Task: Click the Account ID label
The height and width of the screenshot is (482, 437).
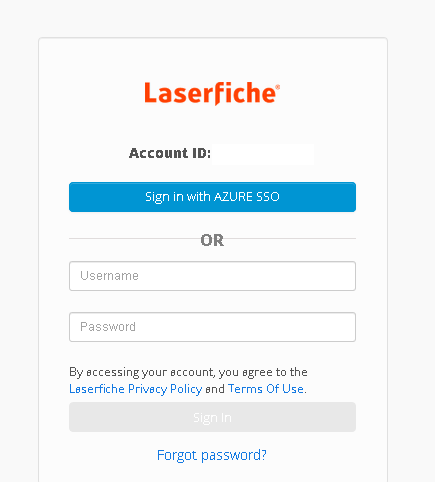Action: click(170, 153)
